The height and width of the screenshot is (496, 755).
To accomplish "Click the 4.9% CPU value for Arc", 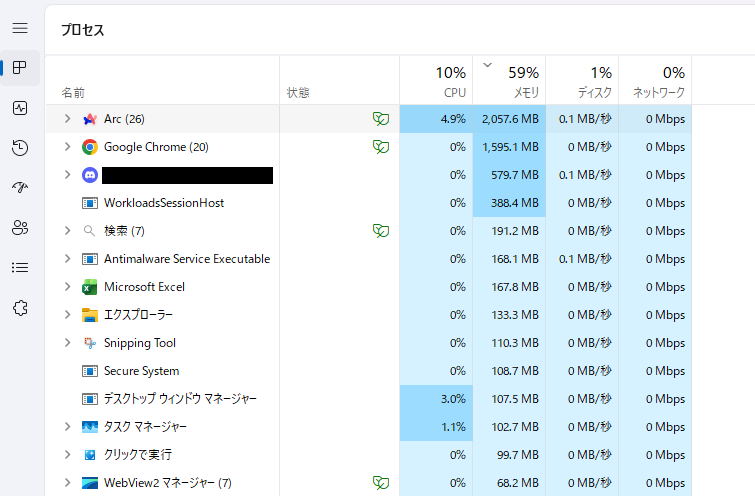I will [x=436, y=119].
